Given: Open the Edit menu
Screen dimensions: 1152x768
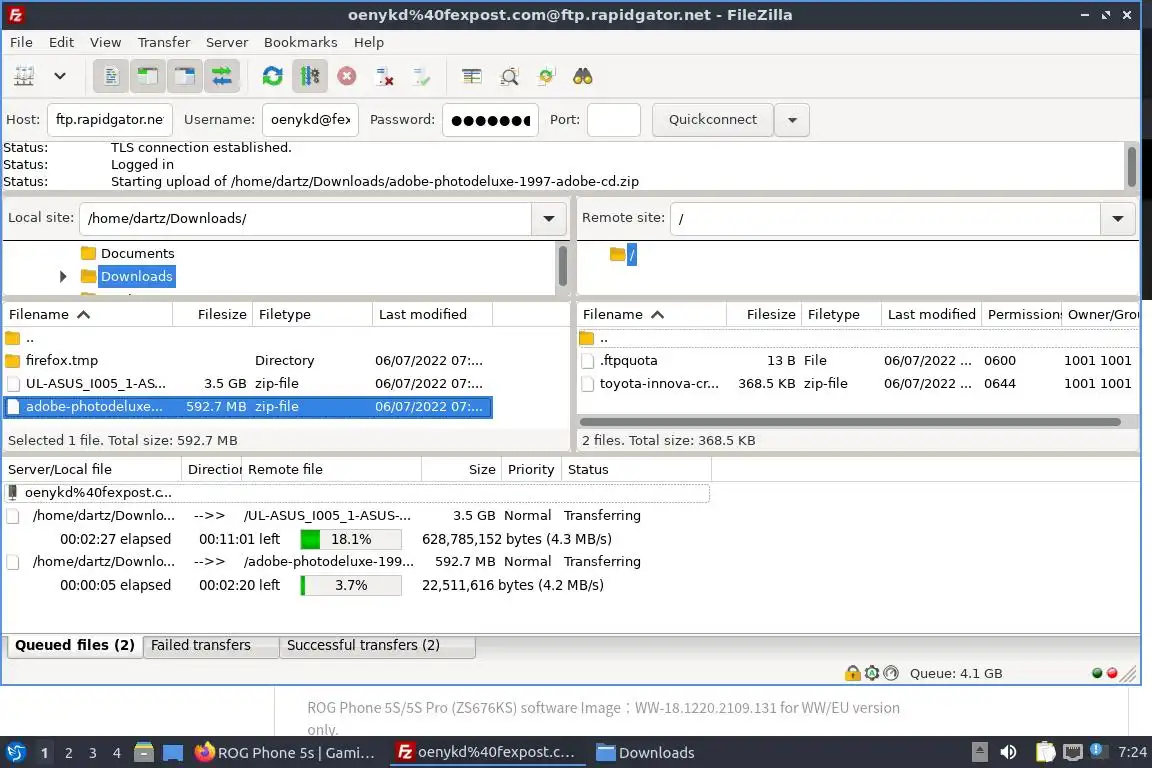Looking at the screenshot, I should [62, 43].
